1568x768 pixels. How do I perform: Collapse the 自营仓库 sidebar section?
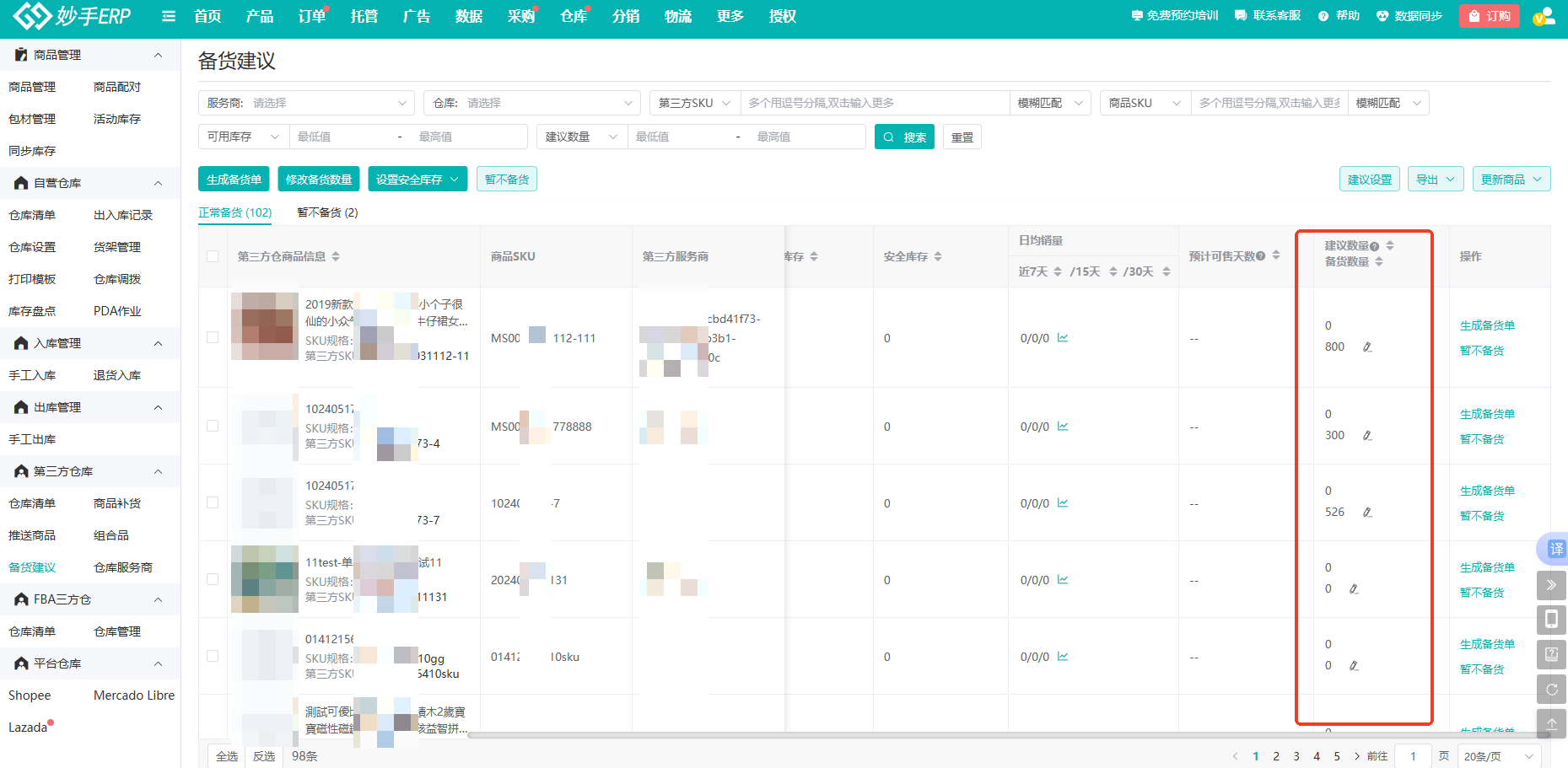pyautogui.click(x=158, y=183)
